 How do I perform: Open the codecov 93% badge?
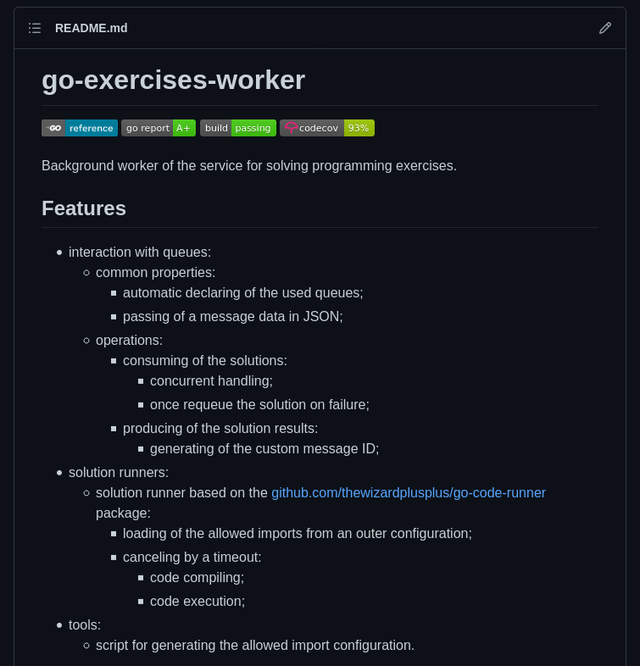(x=327, y=128)
